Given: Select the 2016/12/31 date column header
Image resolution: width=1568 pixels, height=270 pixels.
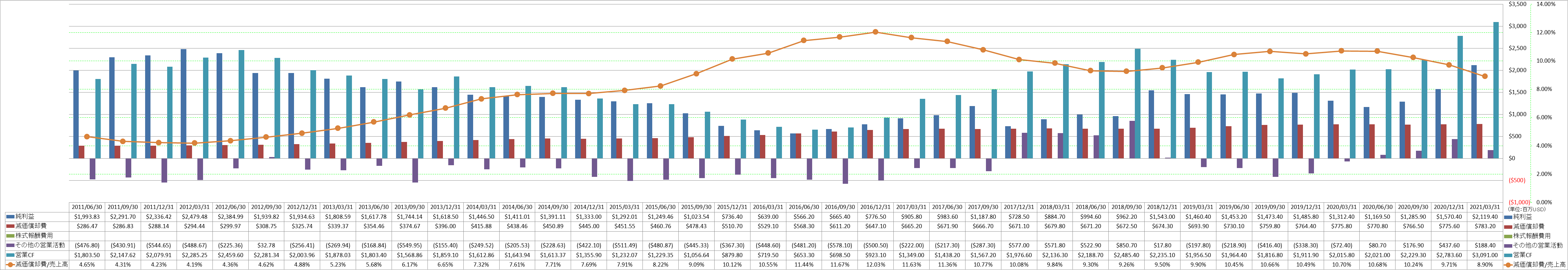Looking at the screenshot, I should 875,207.
